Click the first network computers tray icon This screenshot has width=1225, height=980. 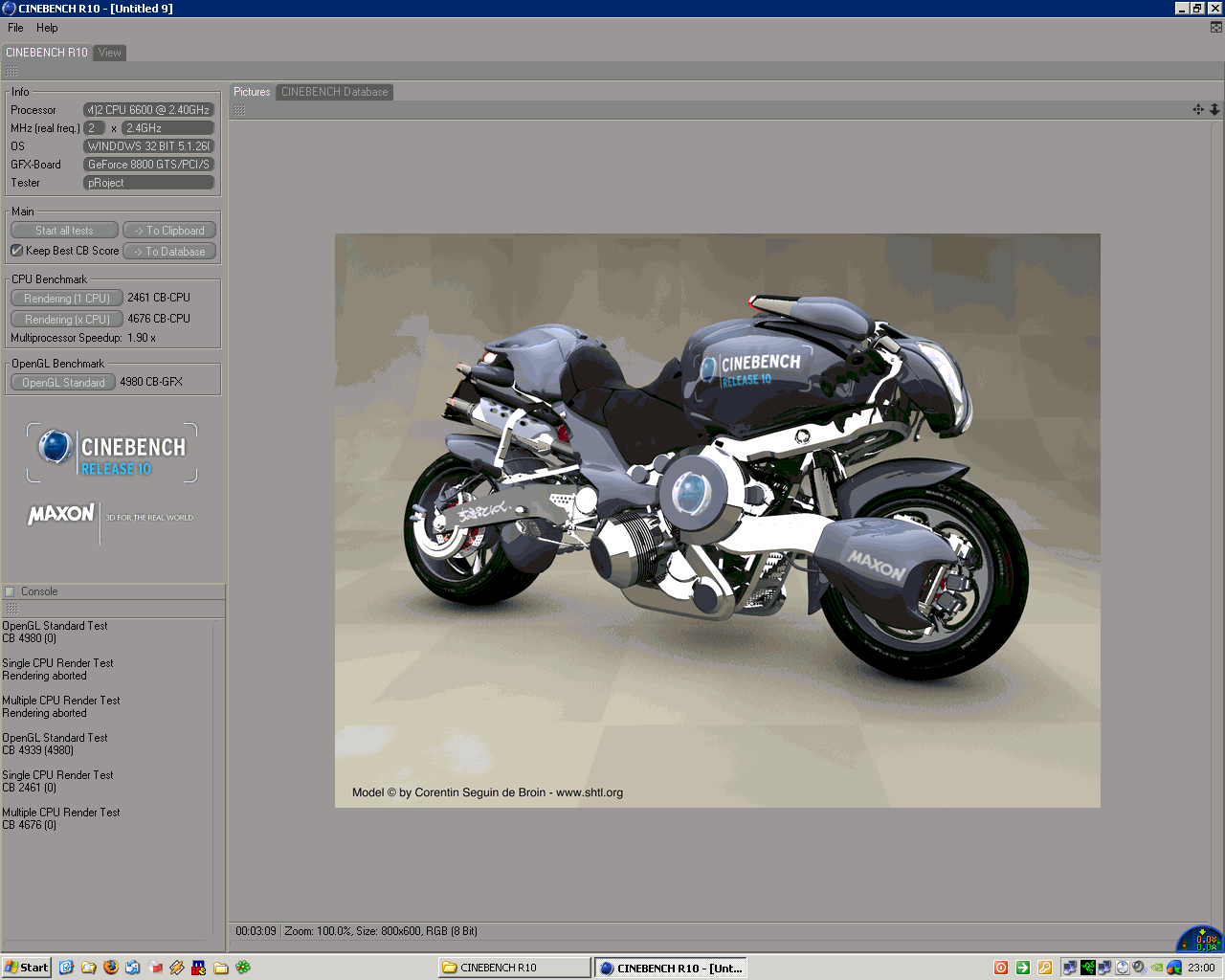[x=1070, y=968]
